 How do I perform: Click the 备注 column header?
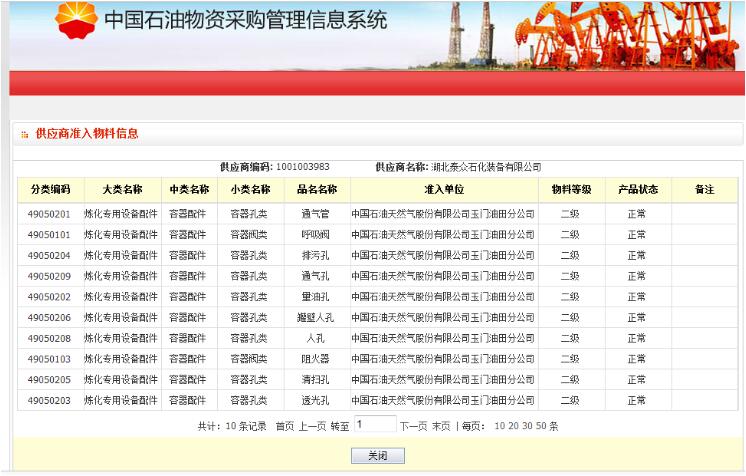pos(705,189)
